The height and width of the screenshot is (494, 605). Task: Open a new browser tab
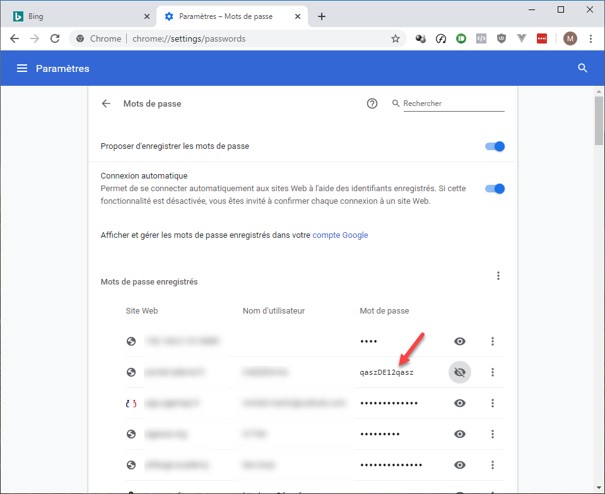pyautogui.click(x=321, y=16)
